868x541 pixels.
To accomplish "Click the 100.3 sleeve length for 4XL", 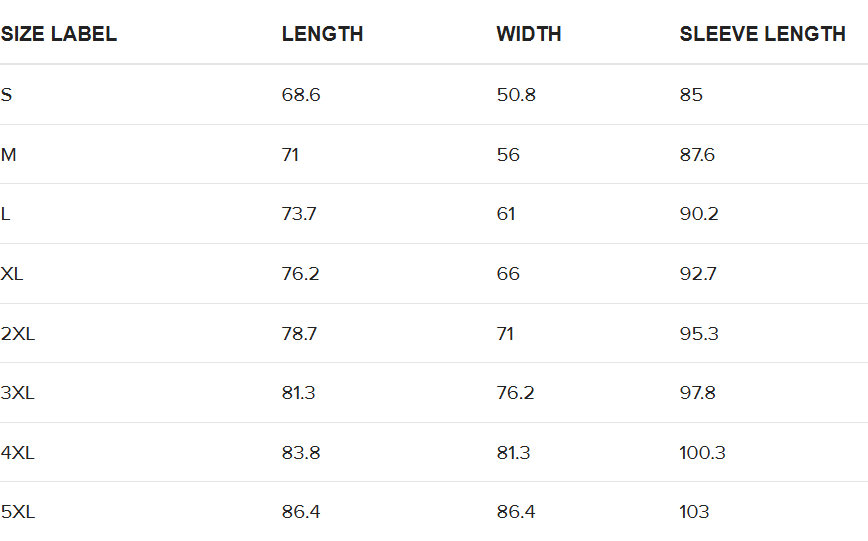I will coord(702,453).
